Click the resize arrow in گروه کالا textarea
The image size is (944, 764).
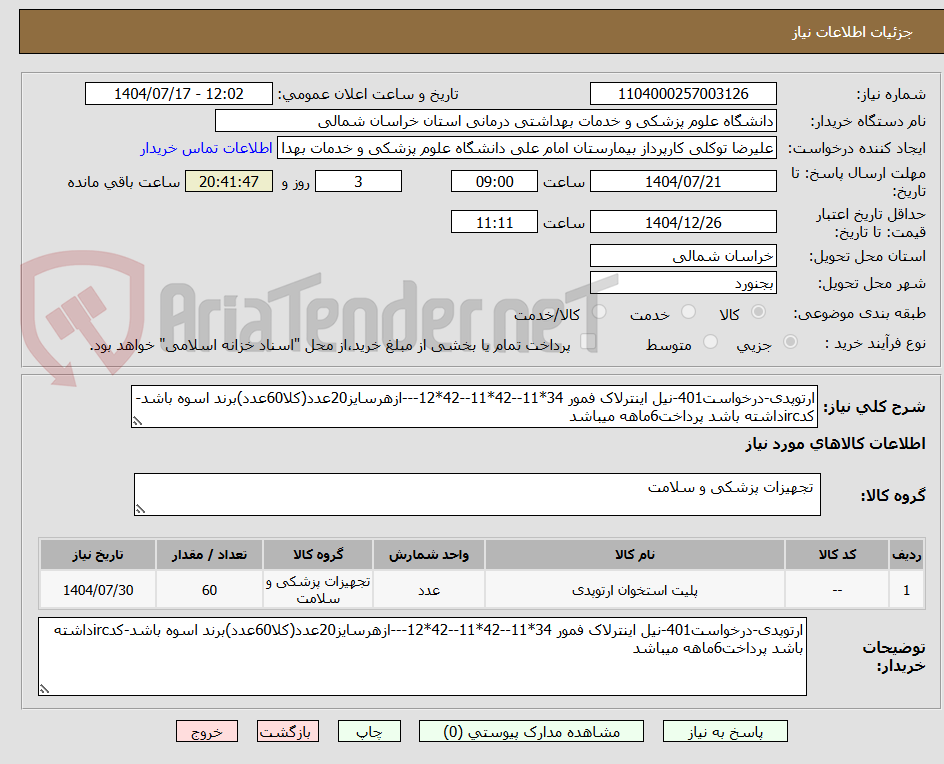click(x=142, y=510)
